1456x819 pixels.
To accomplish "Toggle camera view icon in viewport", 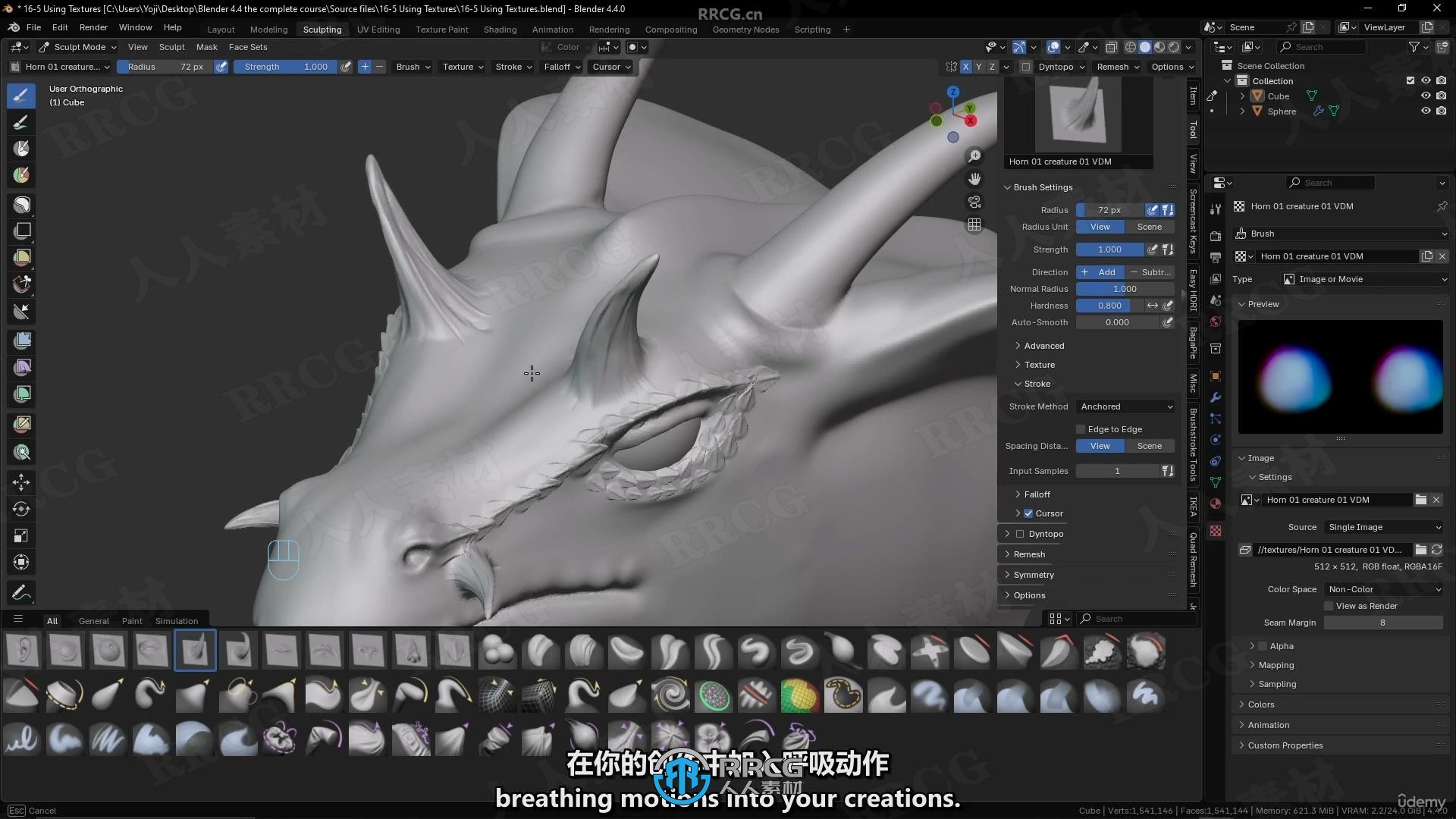I will pos(974,202).
